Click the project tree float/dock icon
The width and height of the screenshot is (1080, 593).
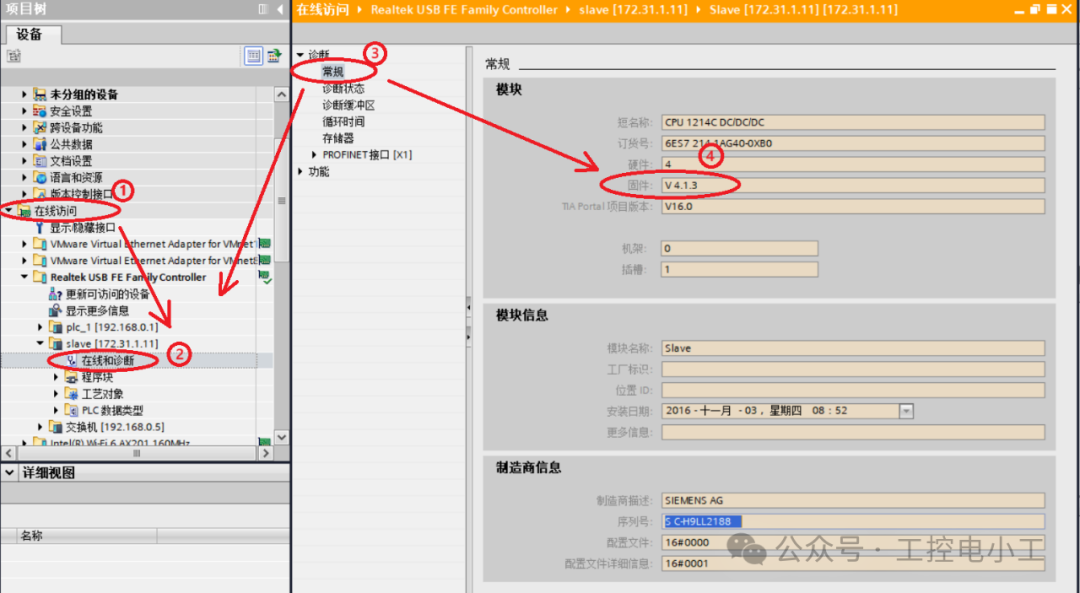point(262,9)
